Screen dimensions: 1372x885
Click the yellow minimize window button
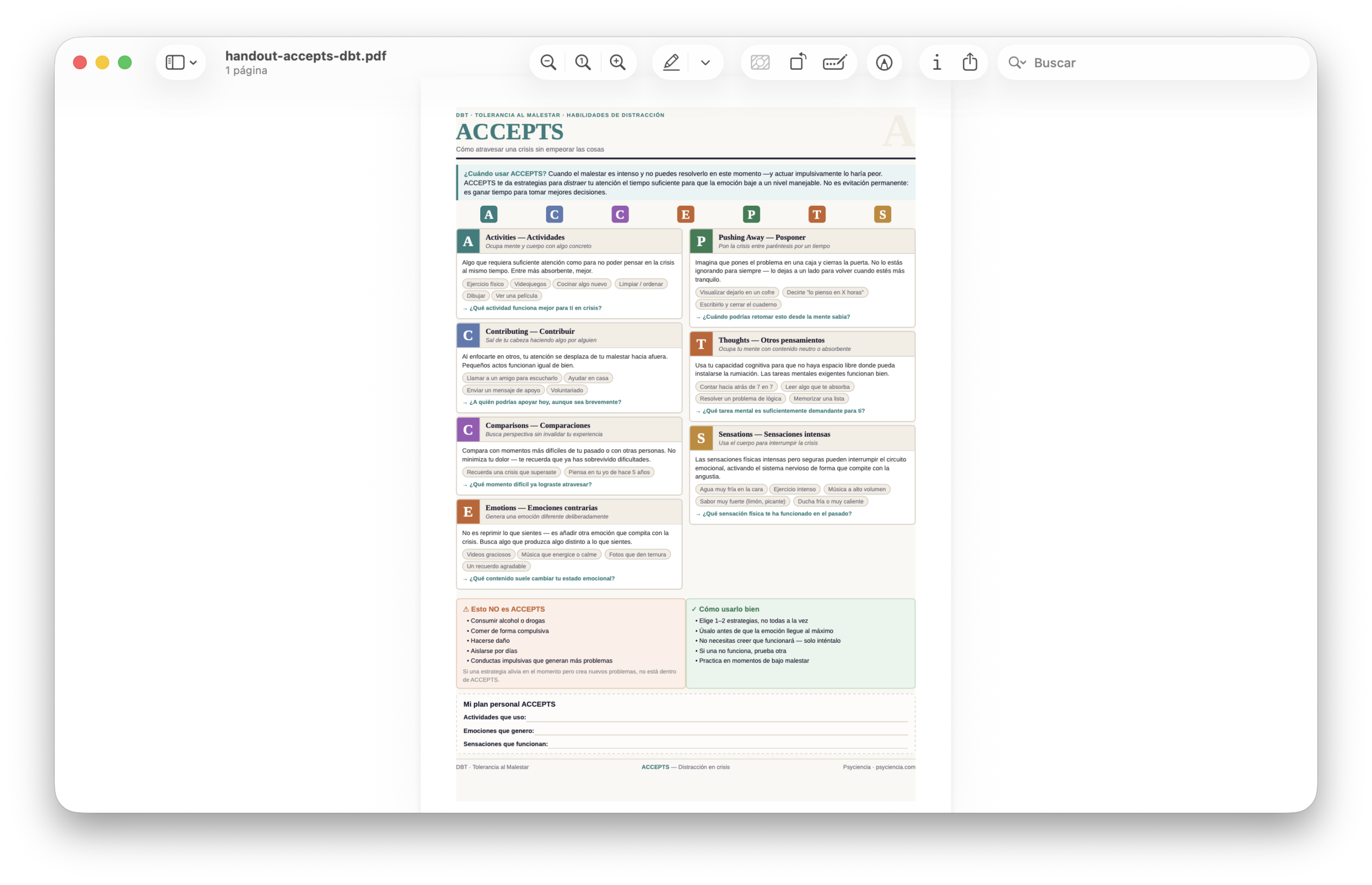pyautogui.click(x=102, y=62)
